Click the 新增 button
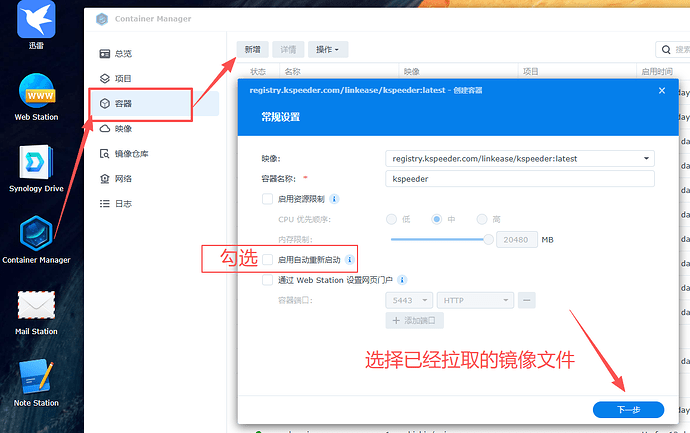 [254, 49]
